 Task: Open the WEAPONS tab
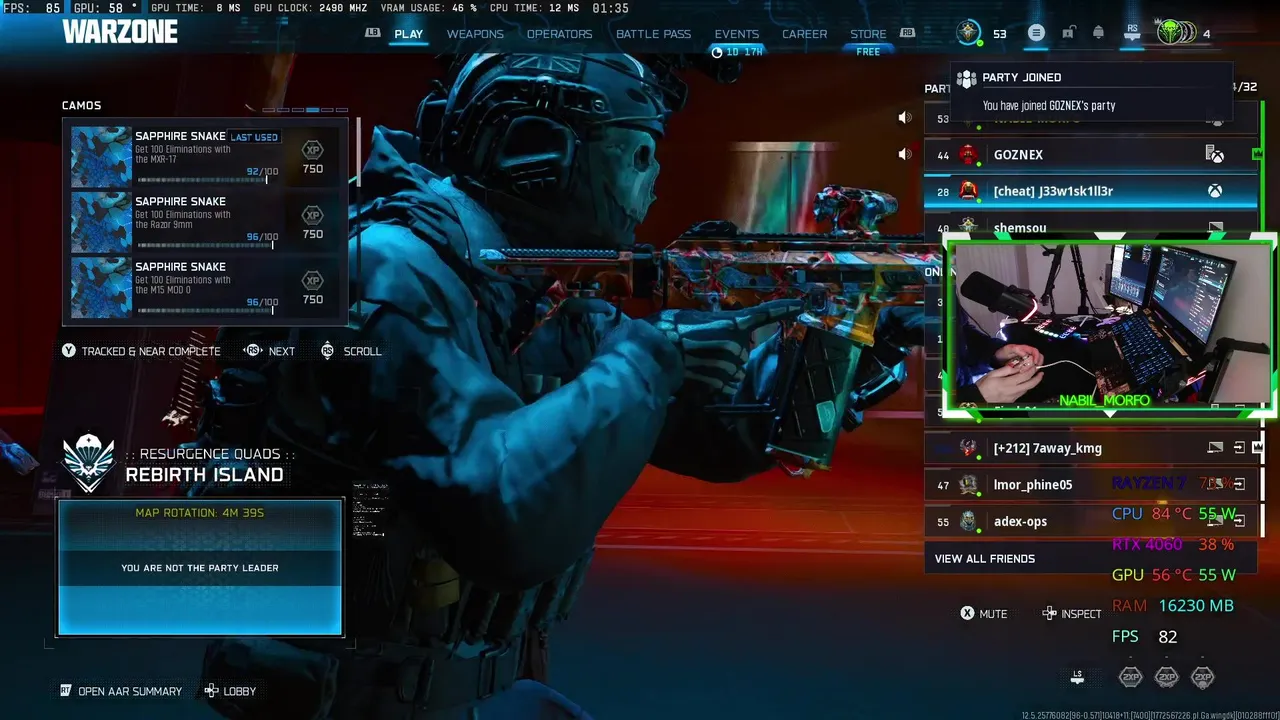(x=475, y=34)
